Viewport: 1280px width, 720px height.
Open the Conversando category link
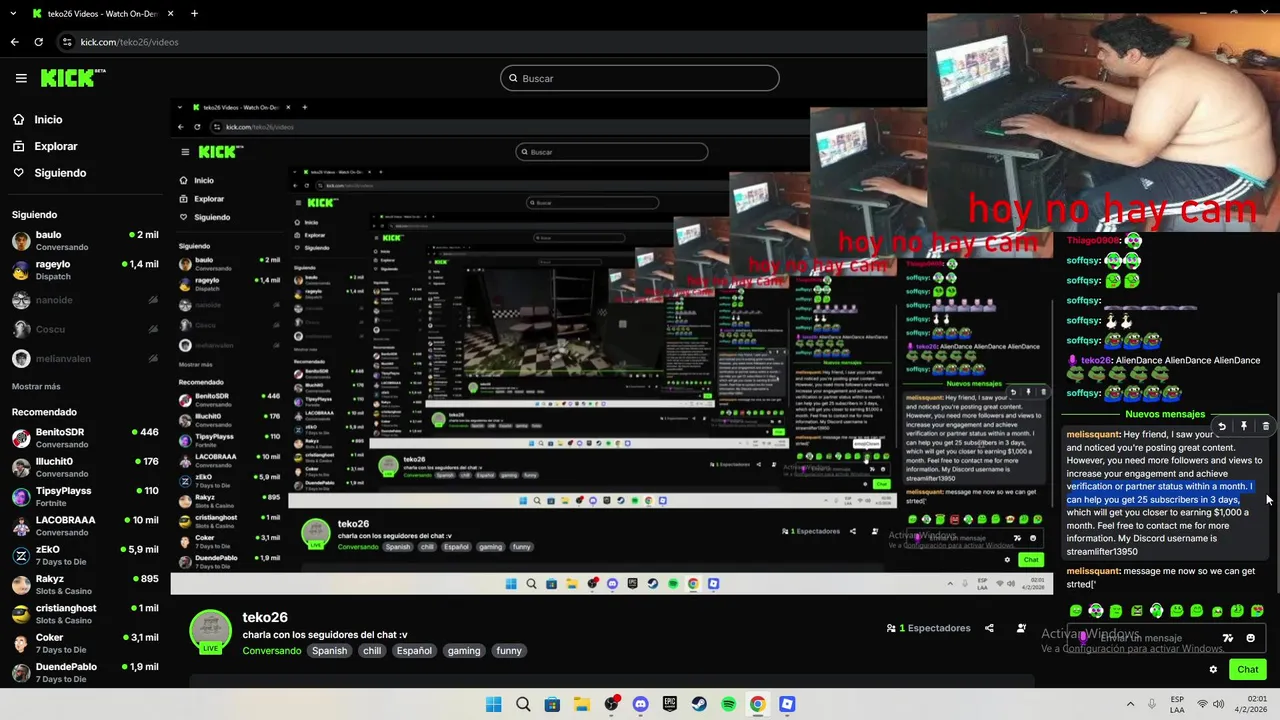pos(271,651)
